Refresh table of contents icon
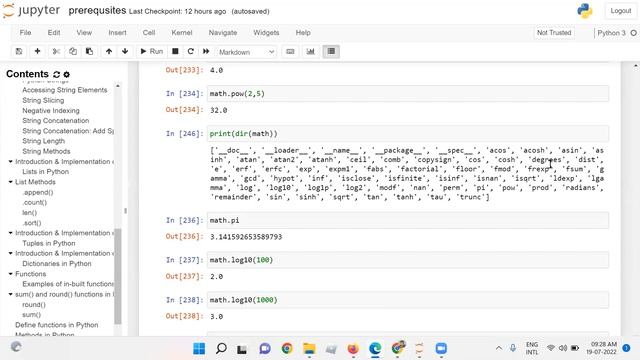The image size is (640, 360). tap(56, 74)
